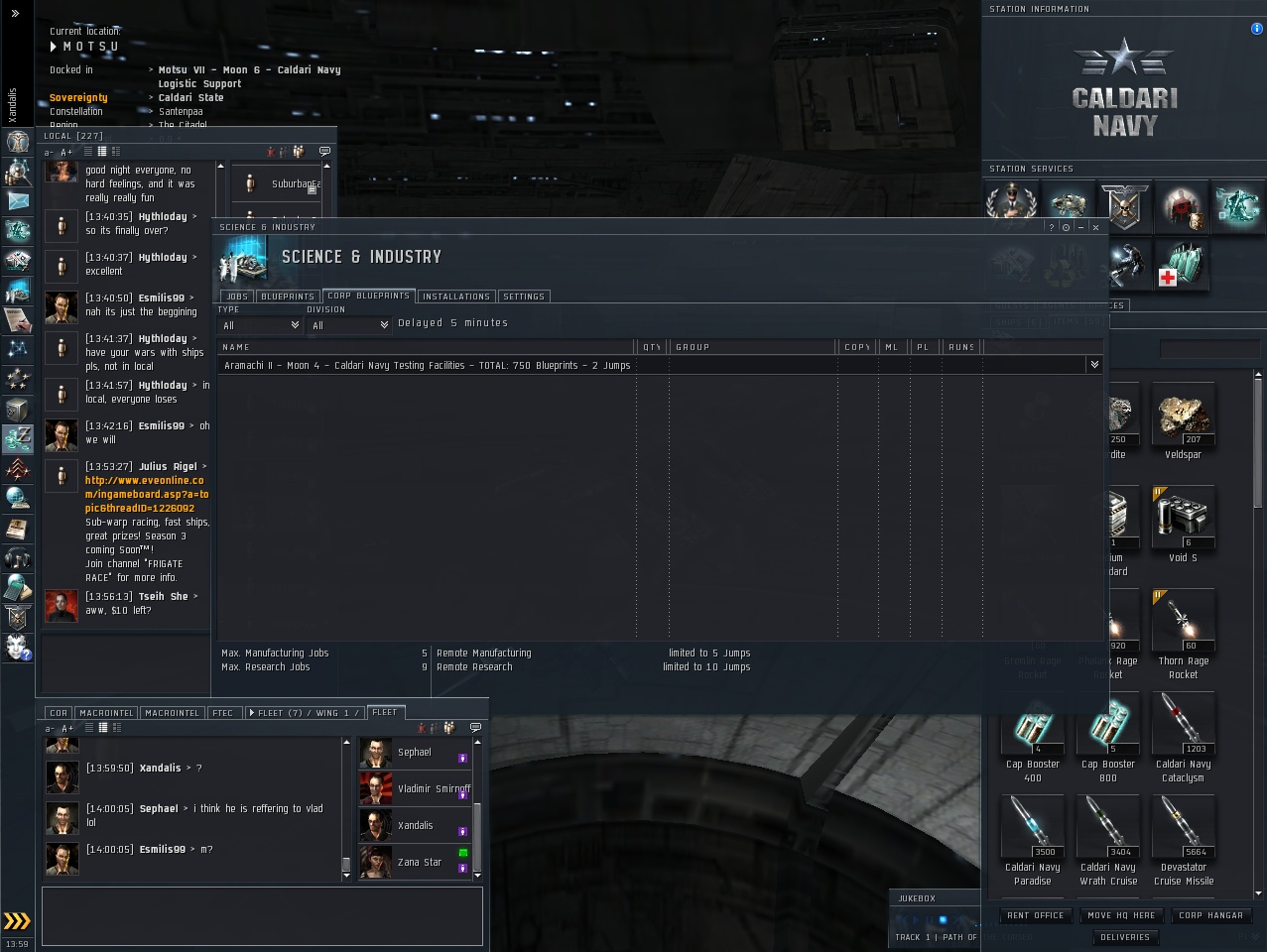Expand the sidebar with double-arrow icon
The height and width of the screenshot is (952, 1267).
pos(15,14)
